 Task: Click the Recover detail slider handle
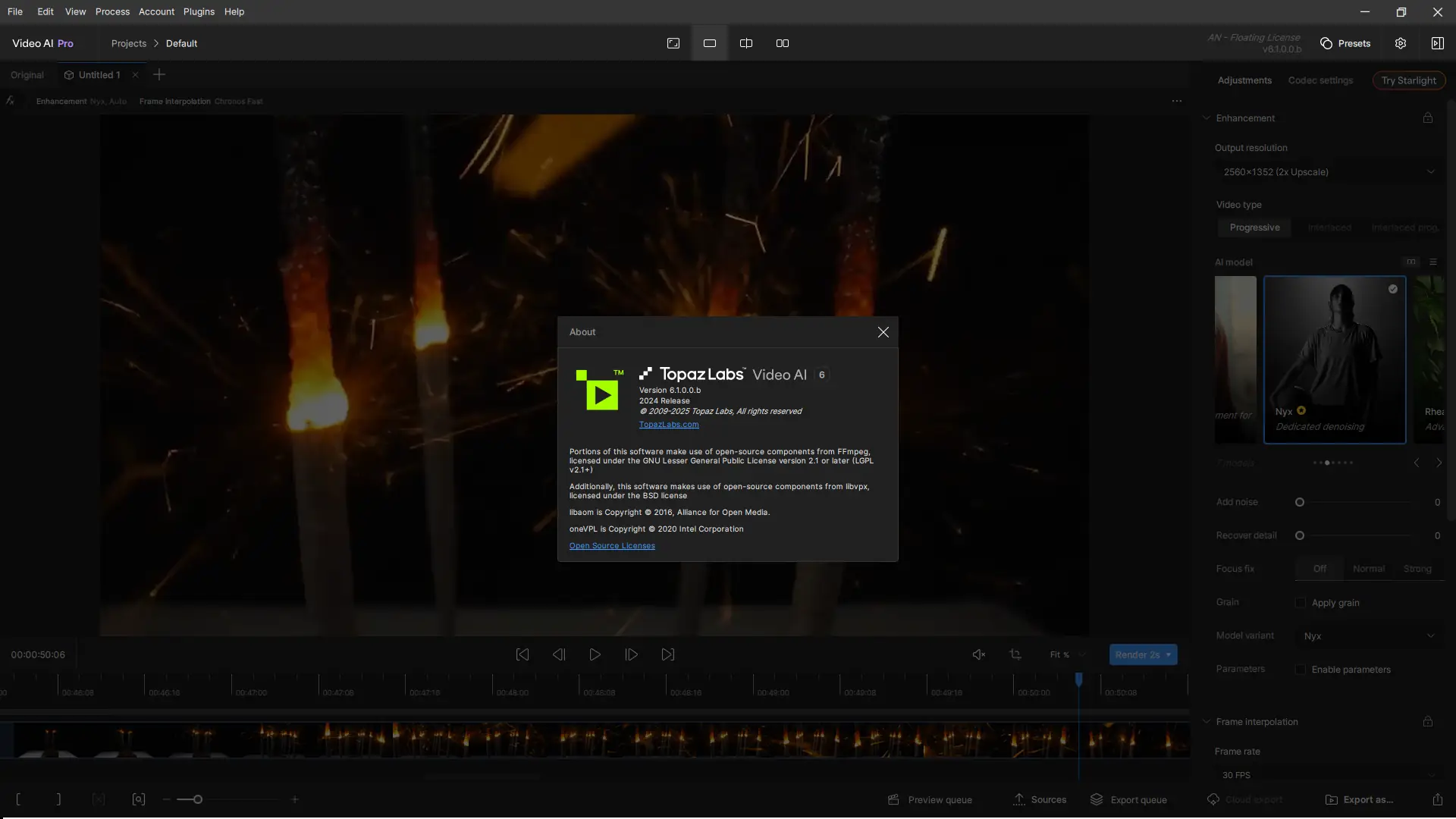(1299, 535)
